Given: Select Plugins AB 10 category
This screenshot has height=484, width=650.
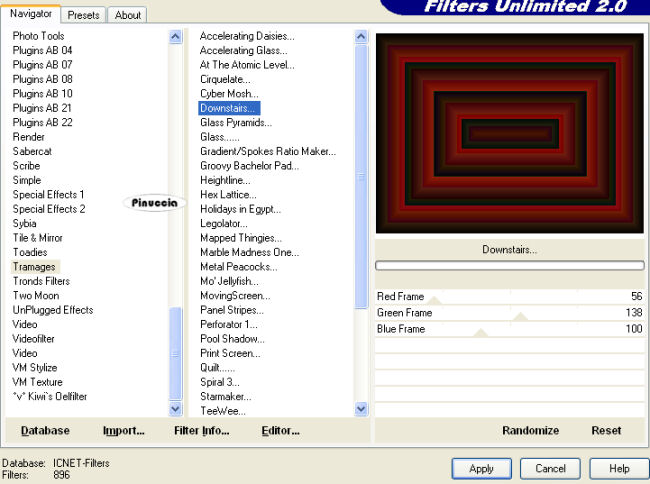Looking at the screenshot, I should 42,94.
